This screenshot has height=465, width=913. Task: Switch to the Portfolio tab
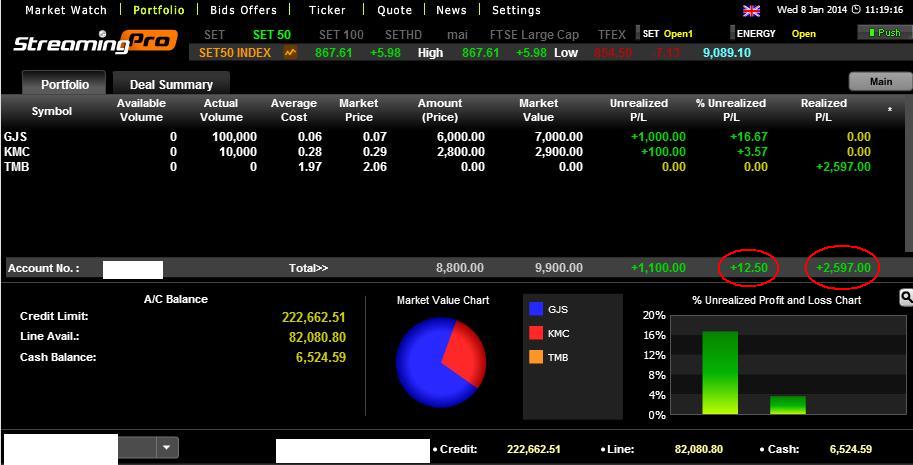[65, 84]
